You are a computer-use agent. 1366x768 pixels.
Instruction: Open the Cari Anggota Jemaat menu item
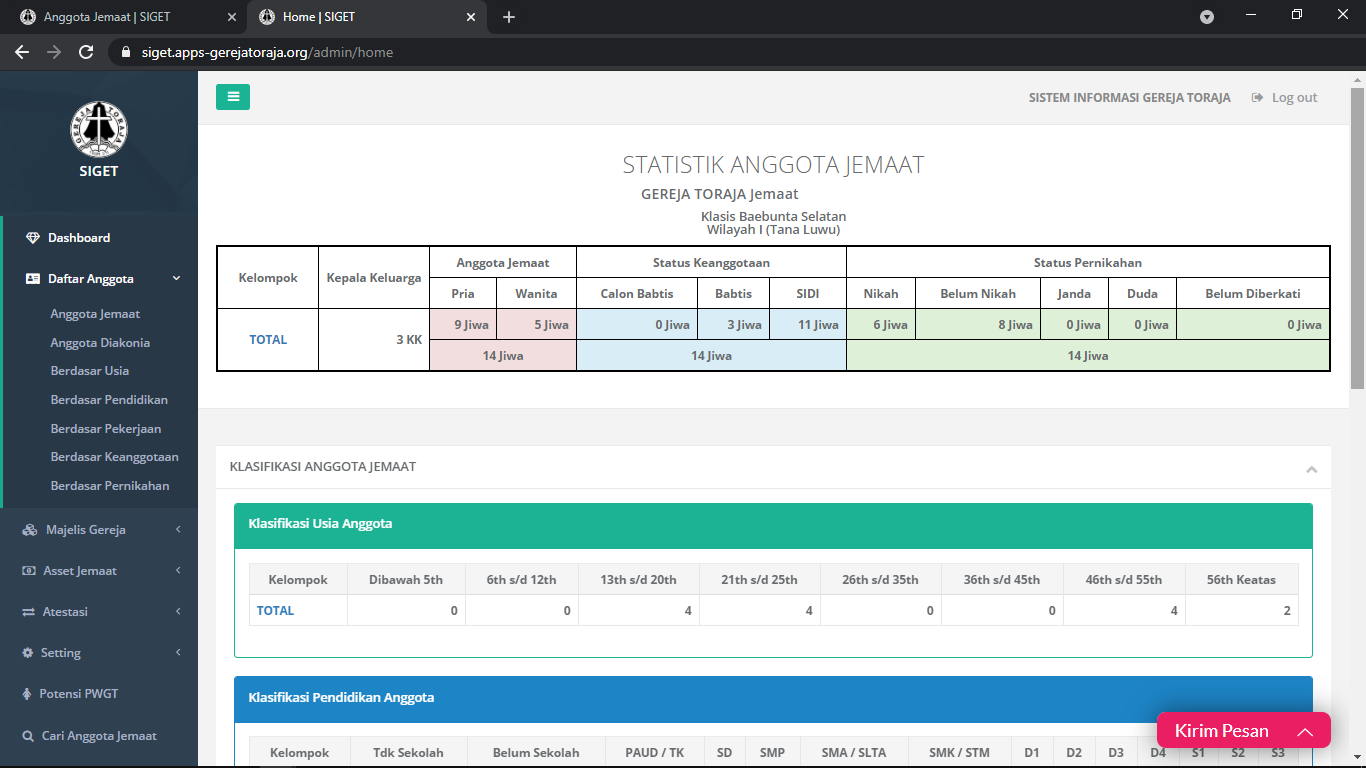pyautogui.click(x=99, y=736)
